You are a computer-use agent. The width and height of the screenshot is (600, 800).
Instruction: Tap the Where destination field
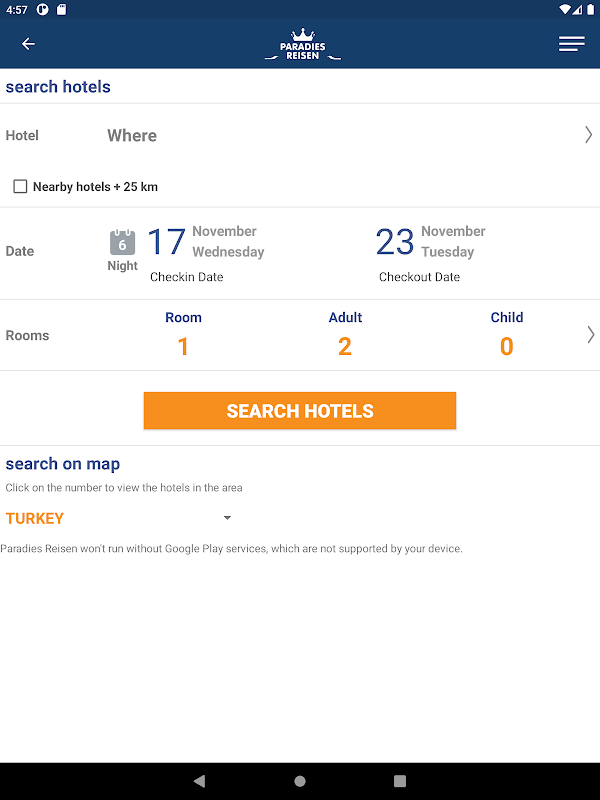pos(132,135)
